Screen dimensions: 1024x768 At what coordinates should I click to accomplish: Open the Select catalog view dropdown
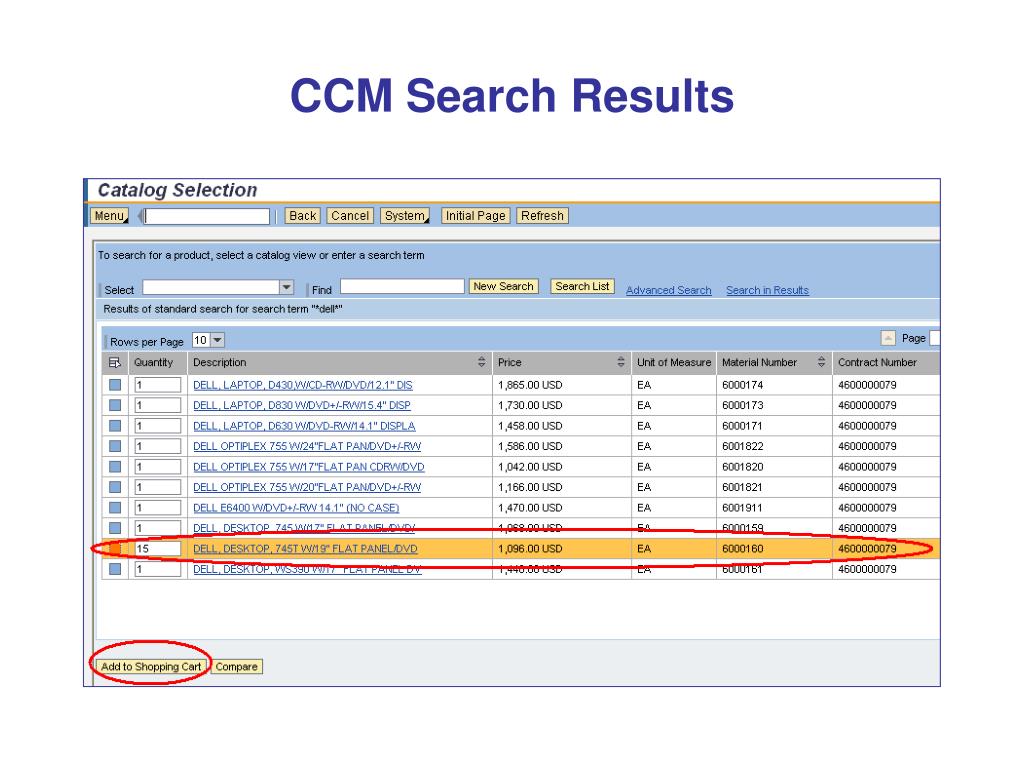point(286,287)
